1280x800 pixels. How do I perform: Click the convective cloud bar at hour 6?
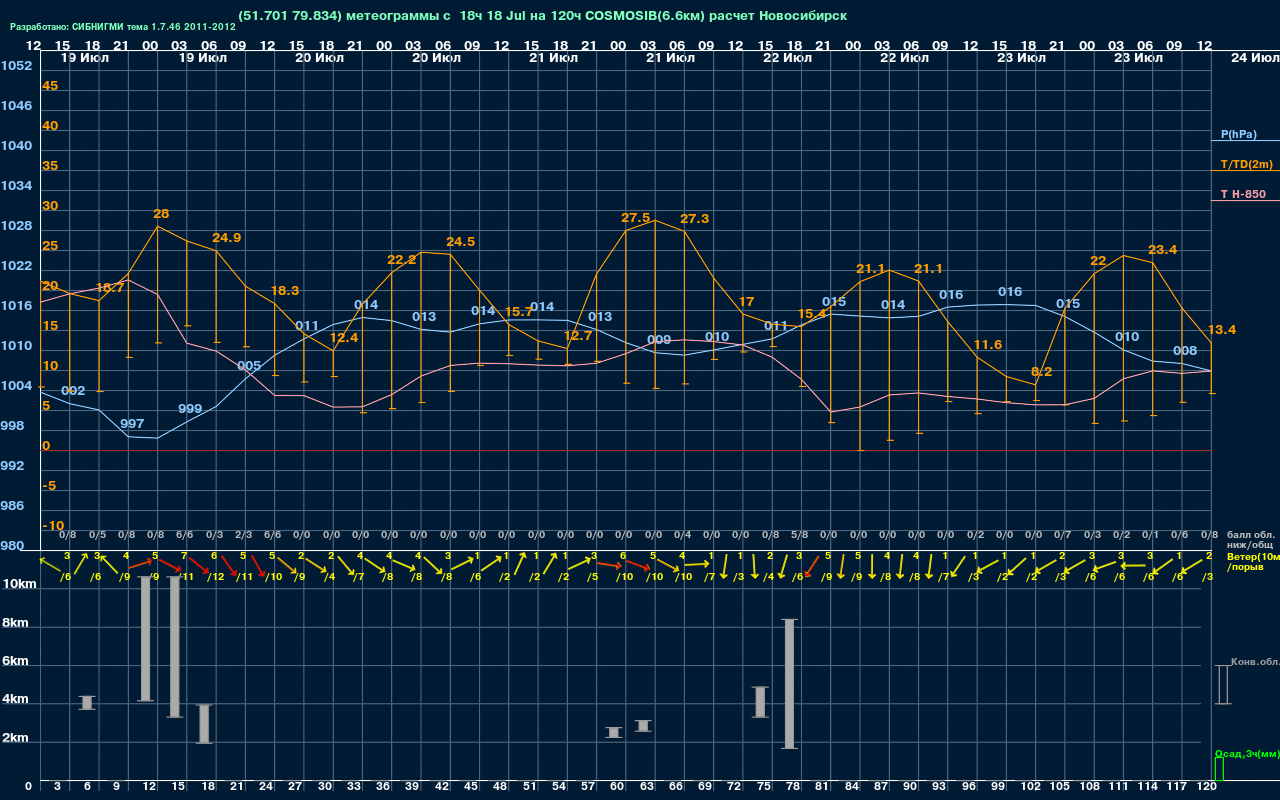87,703
